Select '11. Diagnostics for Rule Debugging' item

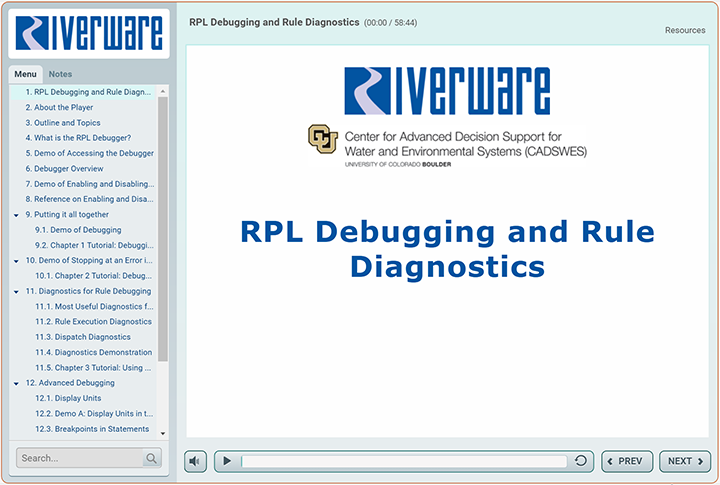88,291
